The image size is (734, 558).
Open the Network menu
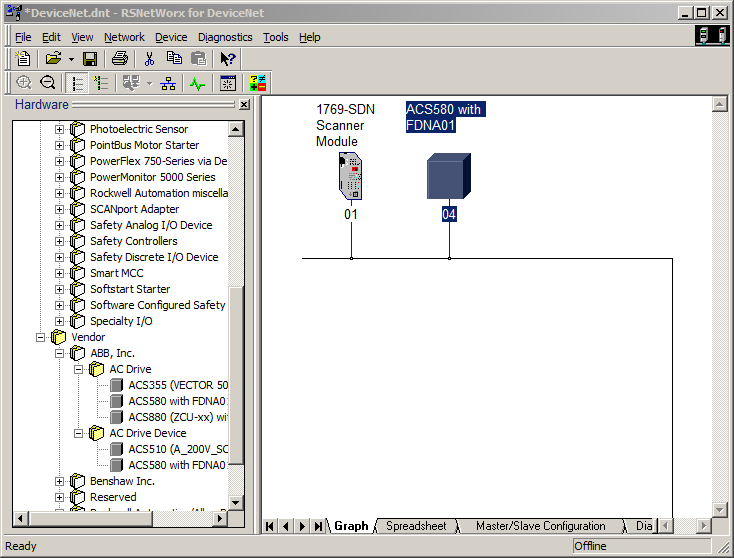[124, 37]
